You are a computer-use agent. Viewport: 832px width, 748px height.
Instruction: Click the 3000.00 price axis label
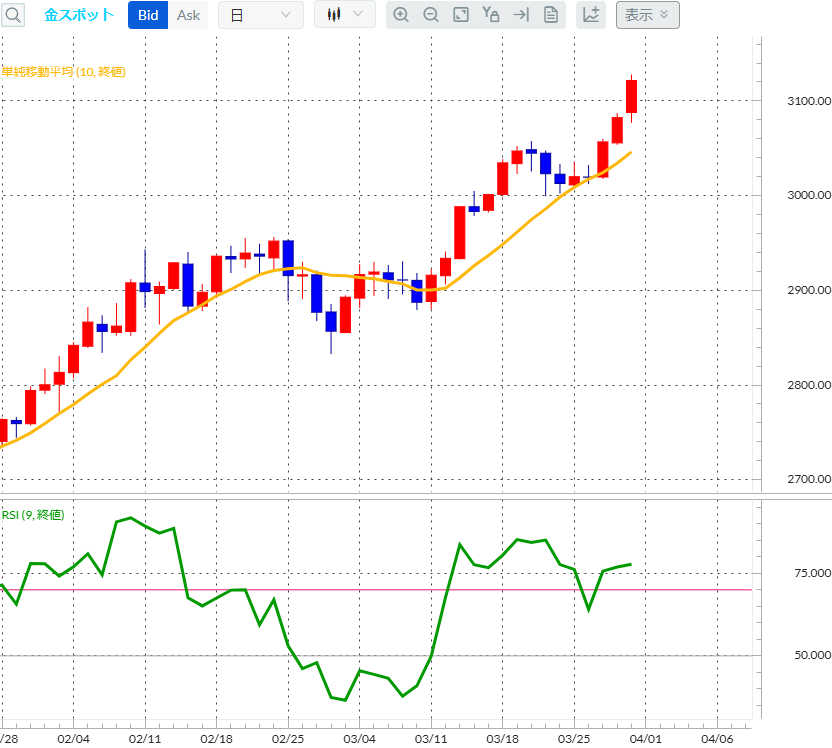(x=809, y=195)
